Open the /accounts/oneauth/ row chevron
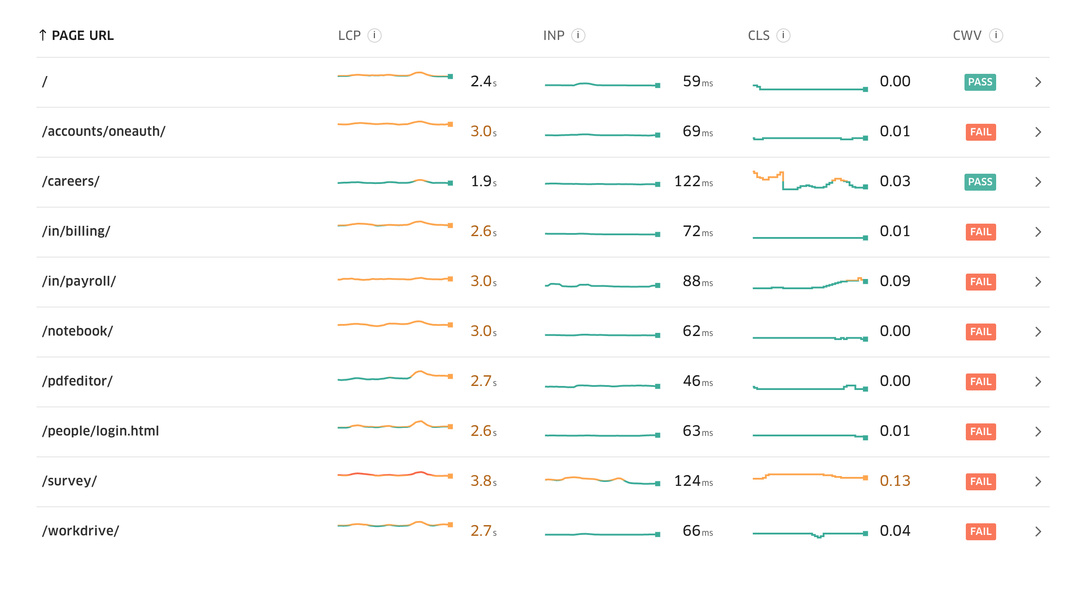Image resolution: width=1088 pixels, height=590 pixels. coord(1038,132)
